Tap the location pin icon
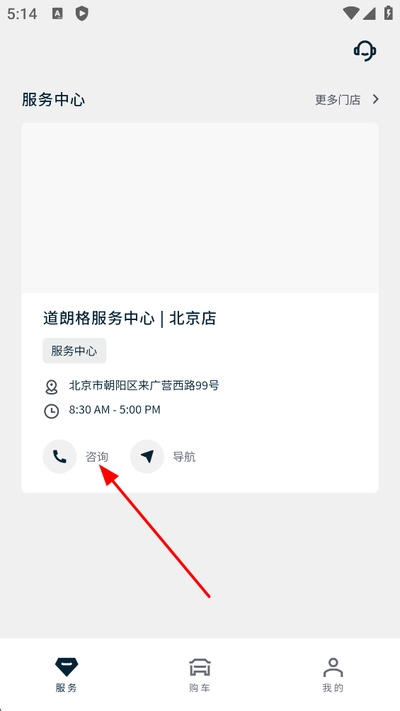Viewport: 400px width, 711px height. pos(51,387)
